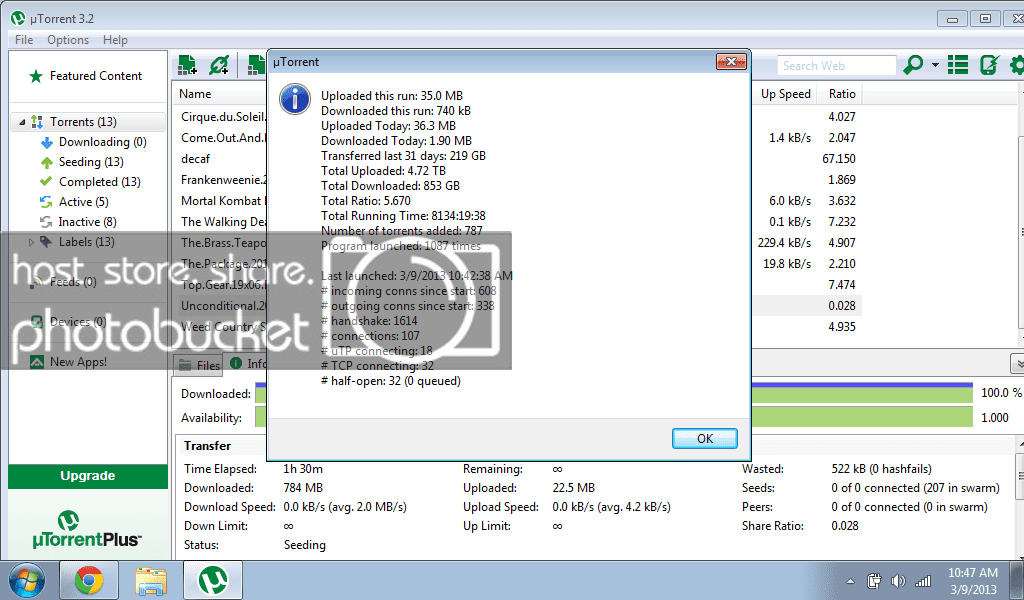This screenshot has height=600, width=1024.
Task: Click the µTorrent taskbar button
Action: (213, 580)
